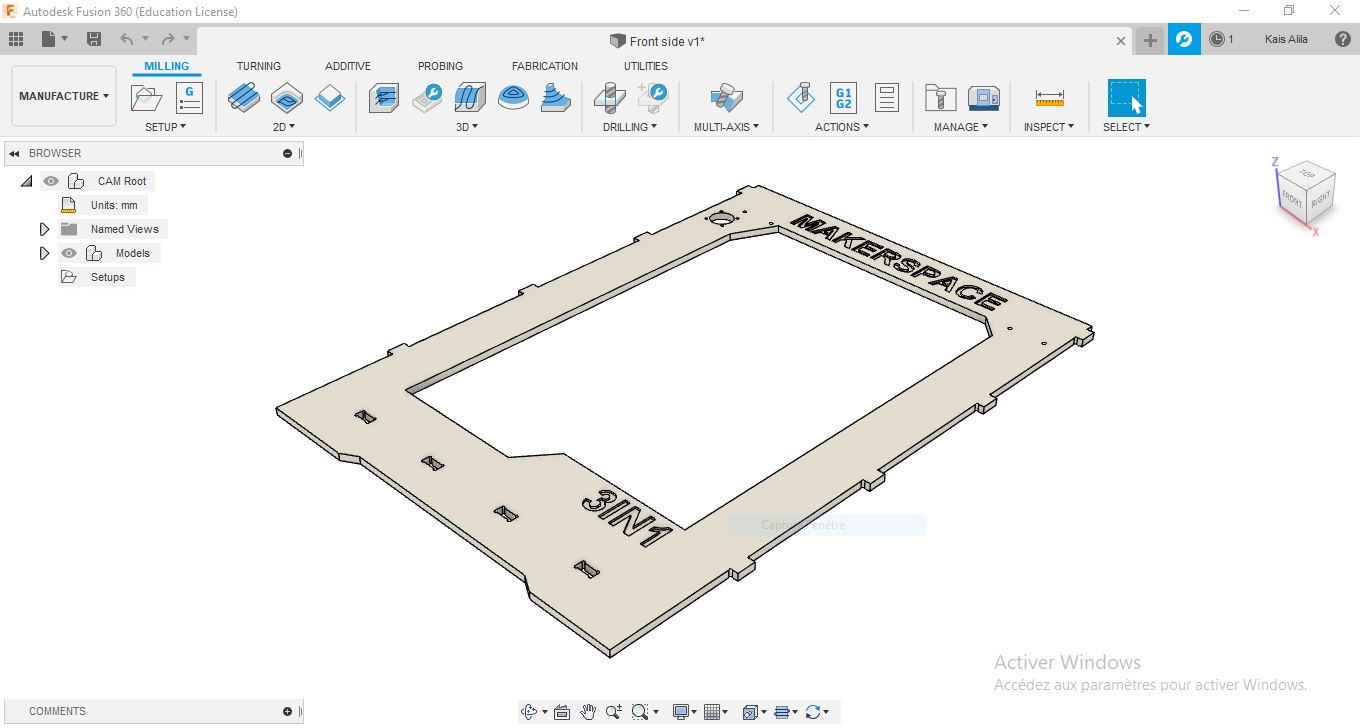Select the Face milling tool
This screenshot has height=728, width=1360.
pyautogui.click(x=329, y=97)
